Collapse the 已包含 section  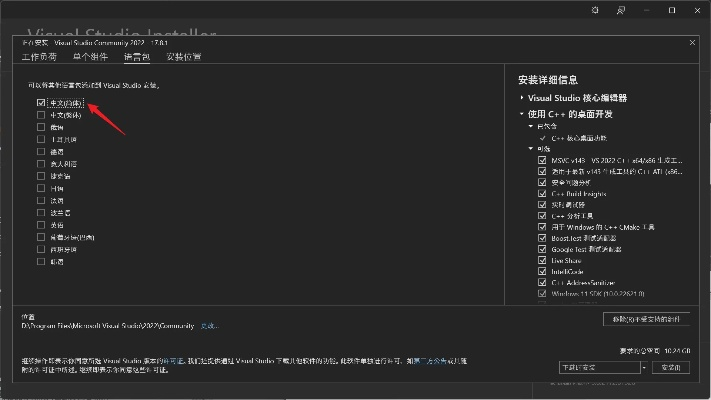(x=531, y=126)
